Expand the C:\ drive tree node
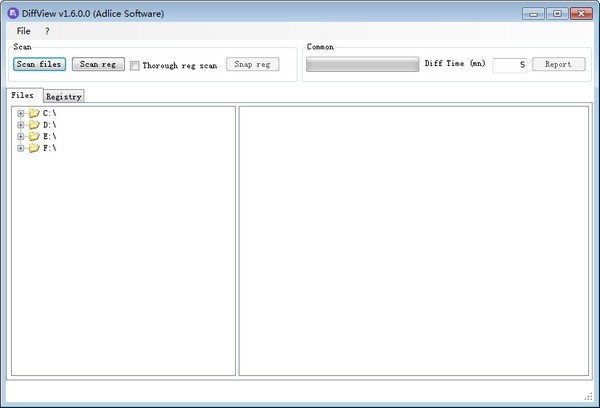600x408 pixels. pyautogui.click(x=21, y=113)
